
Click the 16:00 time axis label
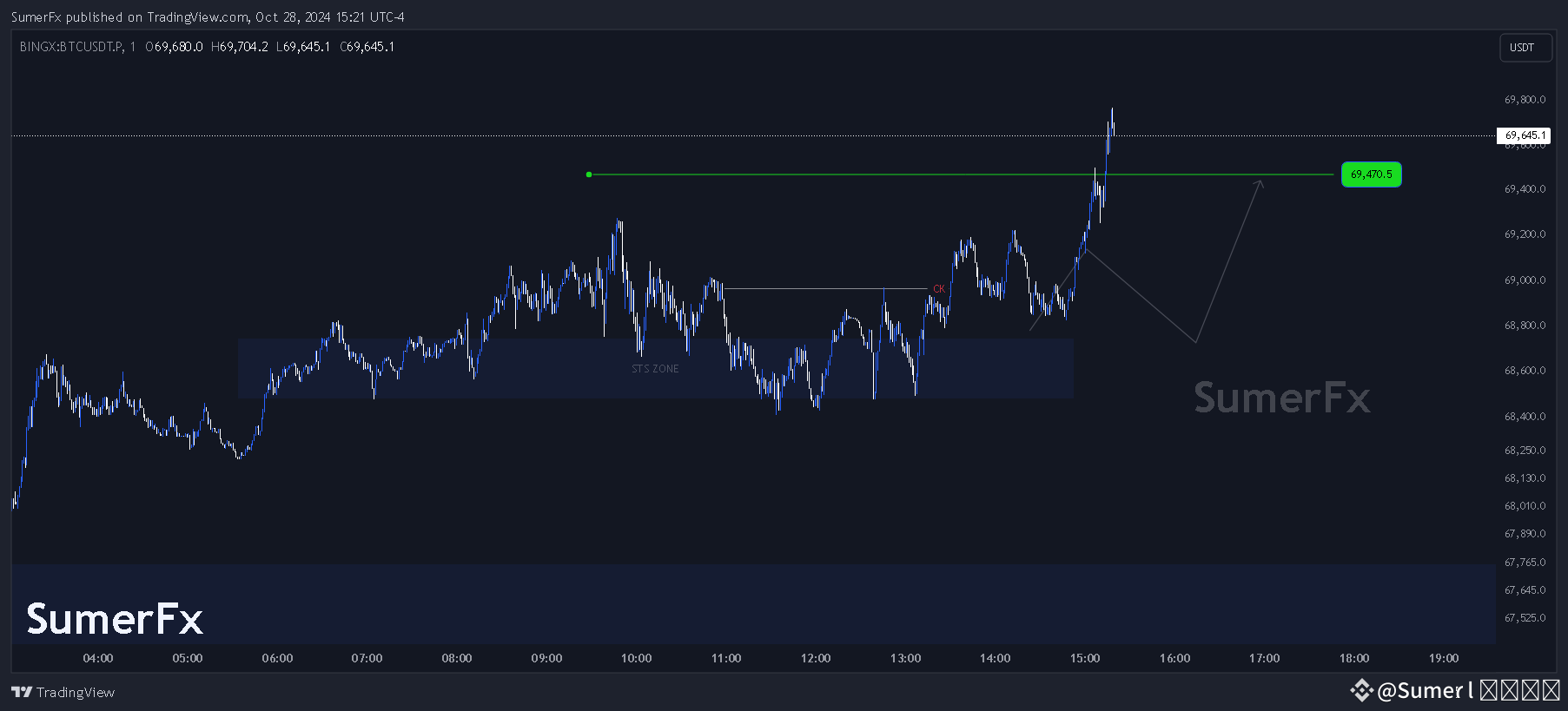[x=1174, y=658]
